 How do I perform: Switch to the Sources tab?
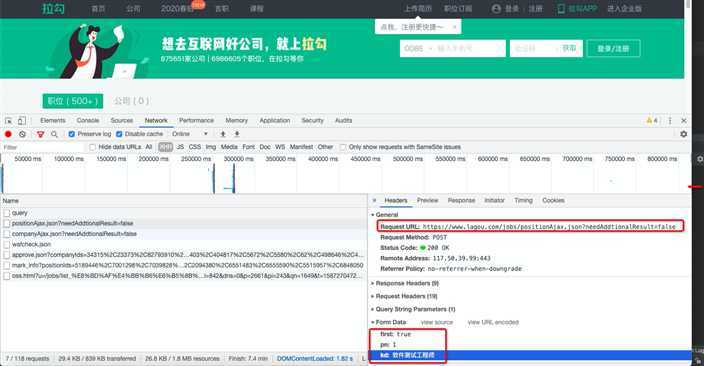point(122,120)
